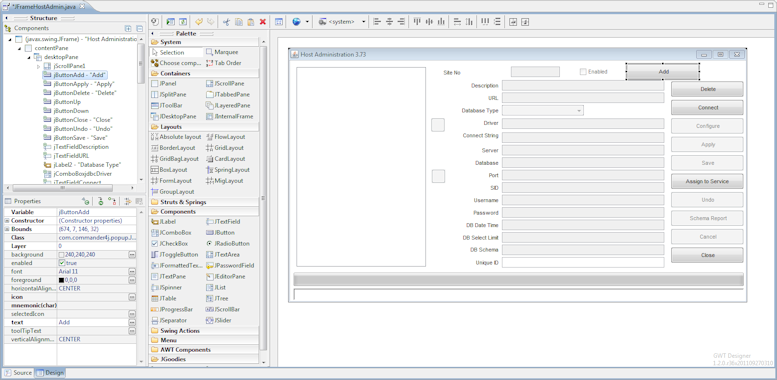Click the Space equally horizontally icon
The image size is (777, 380).
(485, 22)
